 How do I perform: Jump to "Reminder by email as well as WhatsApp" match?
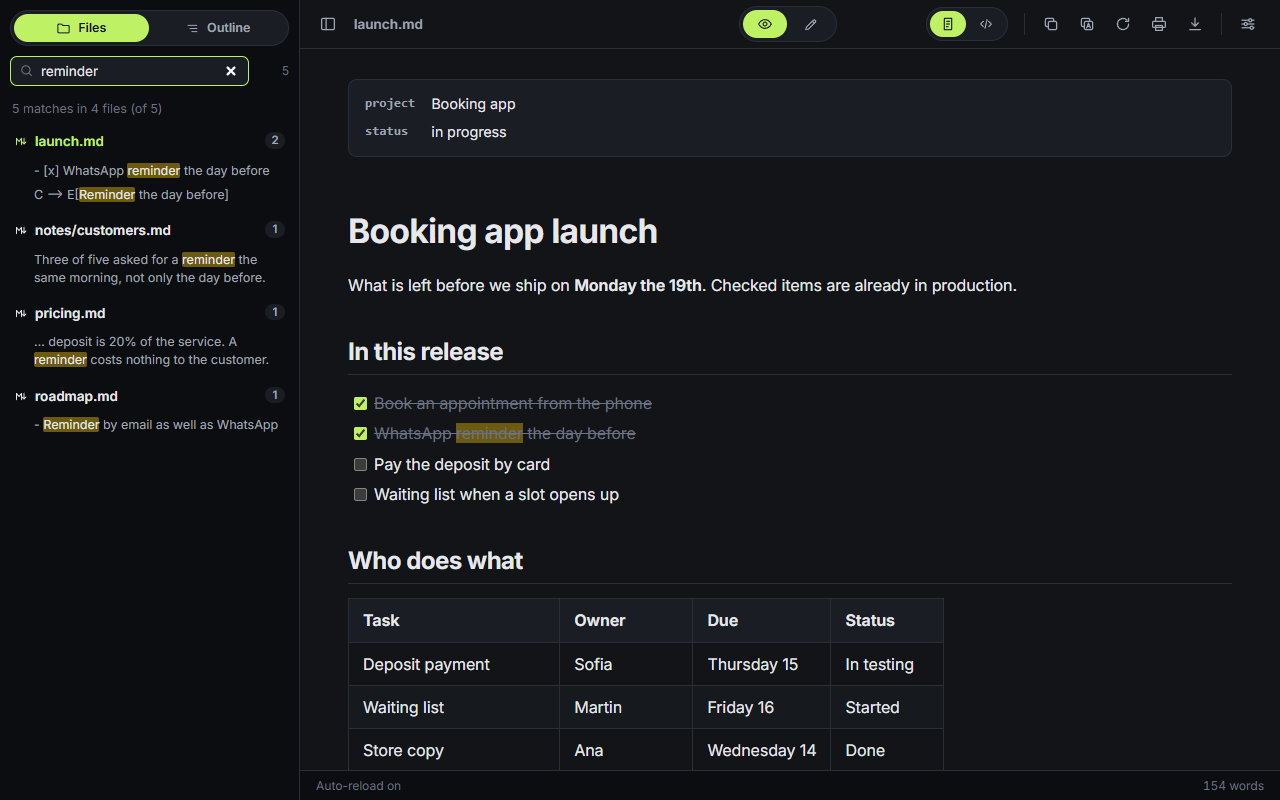[x=156, y=425]
